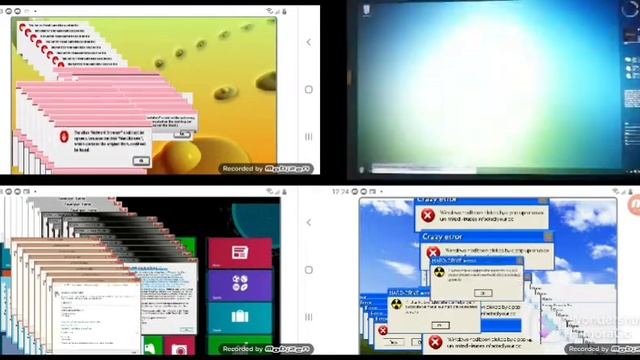Image resolution: width=640 pixels, height=360 pixels.
Task: Click the red error icon in the front pink dialog
Action: tap(64, 136)
